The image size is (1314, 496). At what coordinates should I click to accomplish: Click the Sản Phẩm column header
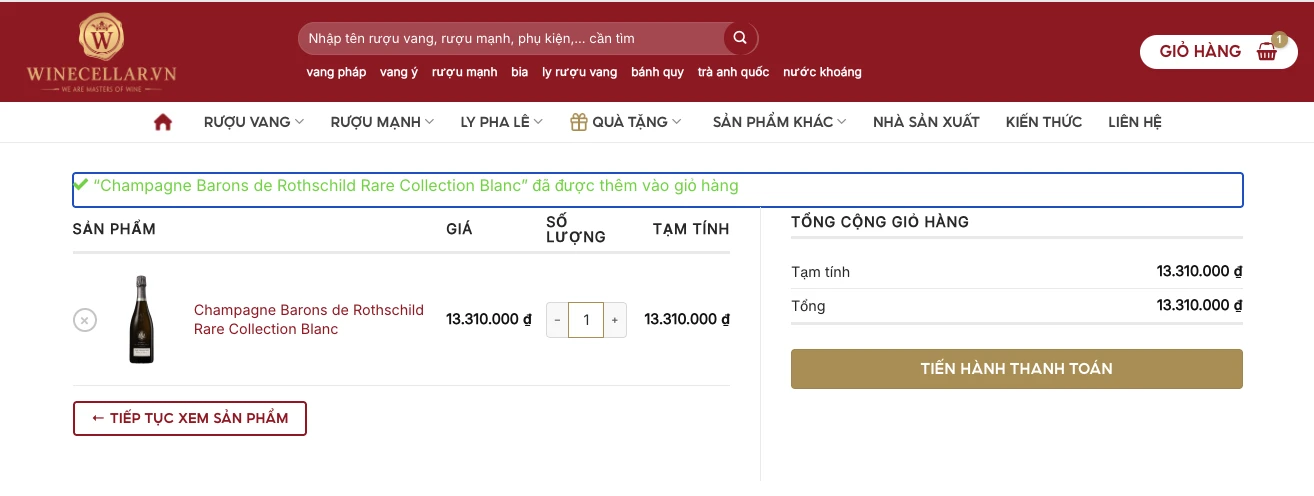(114, 229)
